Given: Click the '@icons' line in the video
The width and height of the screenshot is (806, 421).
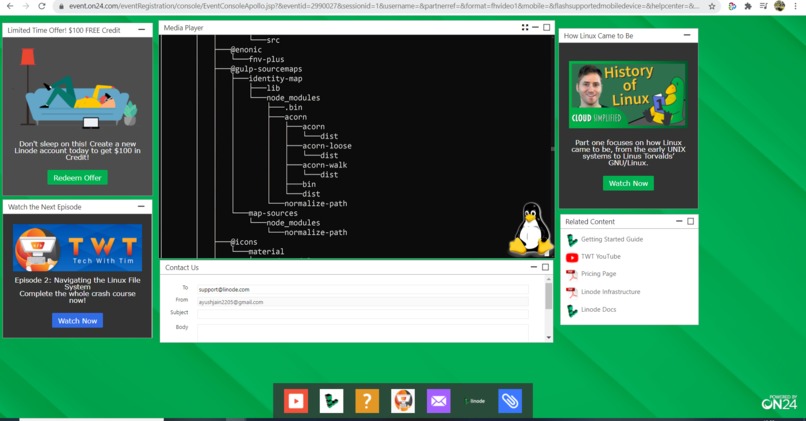Looking at the screenshot, I should point(244,242).
